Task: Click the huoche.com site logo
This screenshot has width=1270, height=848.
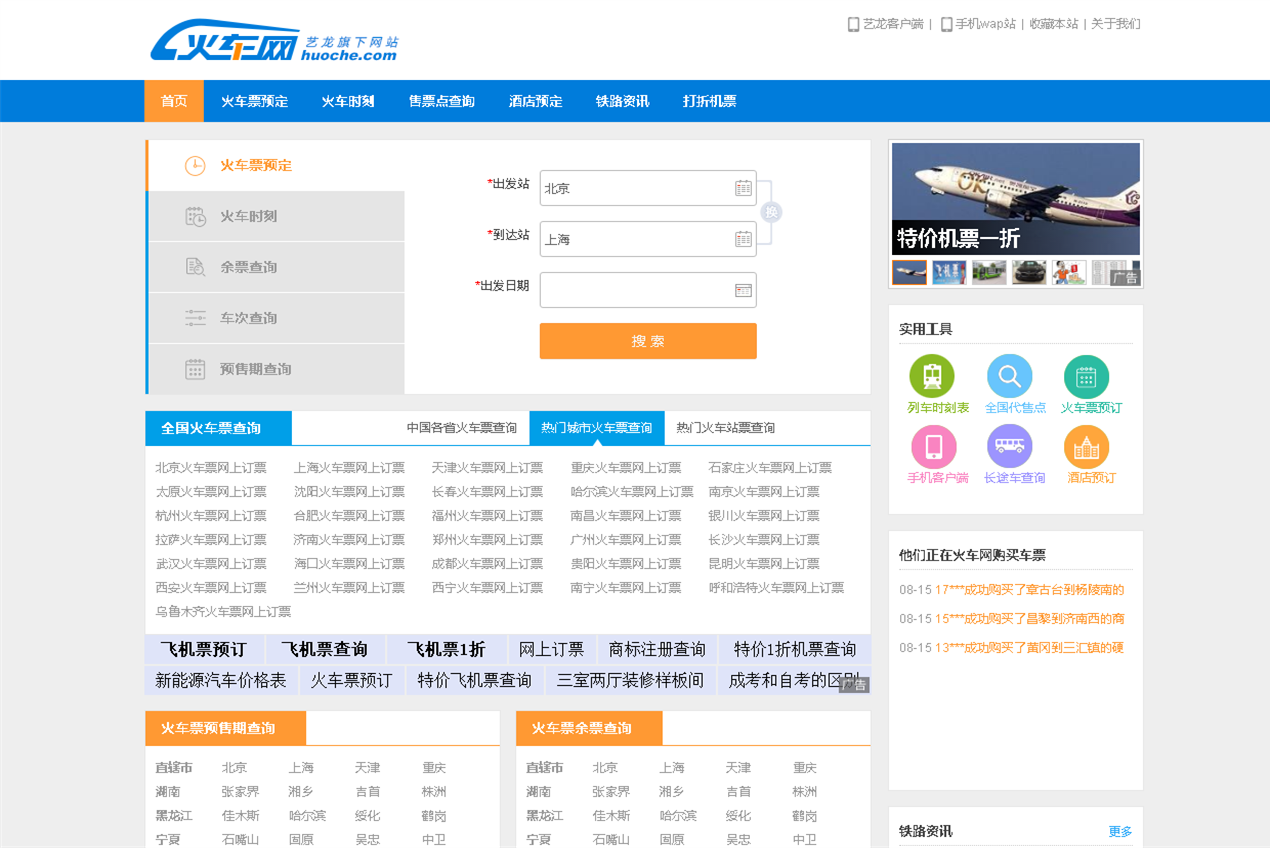Action: click(x=274, y=41)
